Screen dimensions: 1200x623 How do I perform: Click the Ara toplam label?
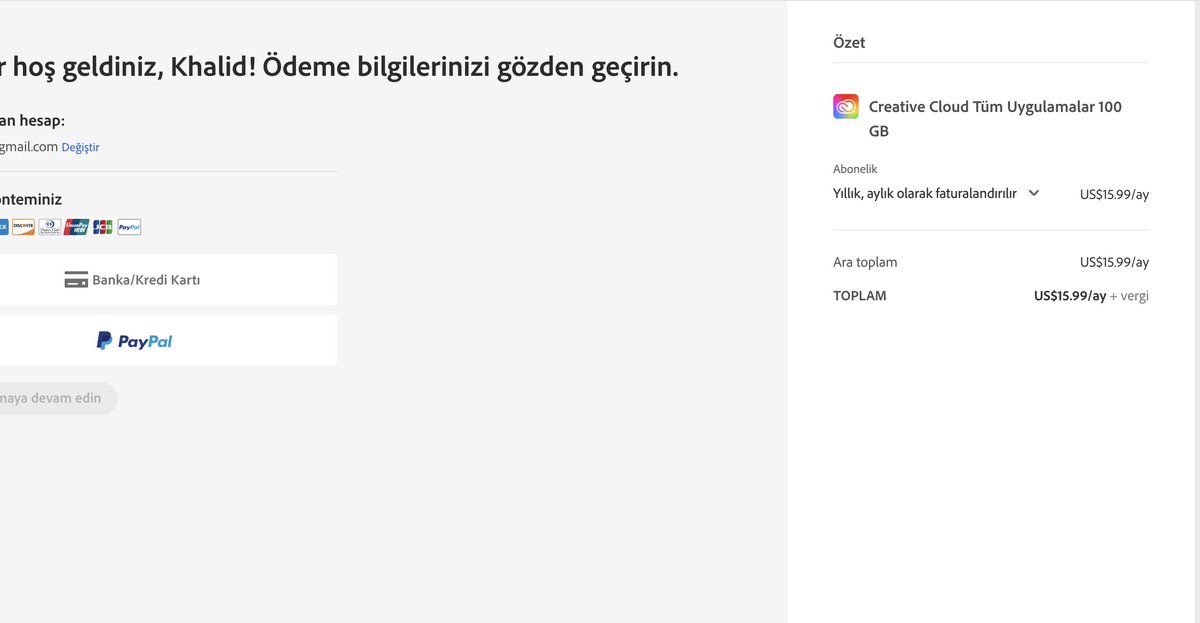[865, 262]
